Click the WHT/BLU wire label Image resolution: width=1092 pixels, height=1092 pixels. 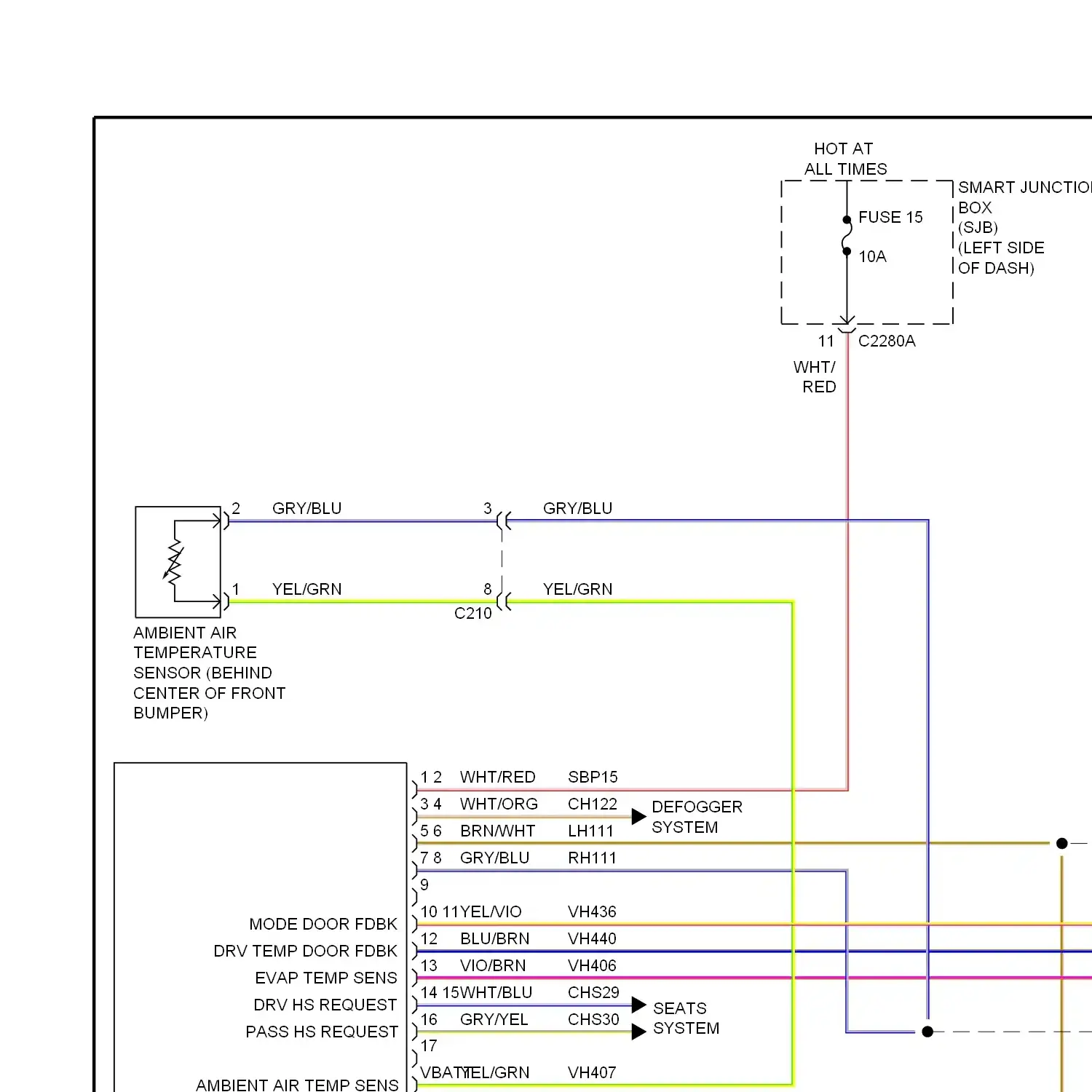coord(496,993)
